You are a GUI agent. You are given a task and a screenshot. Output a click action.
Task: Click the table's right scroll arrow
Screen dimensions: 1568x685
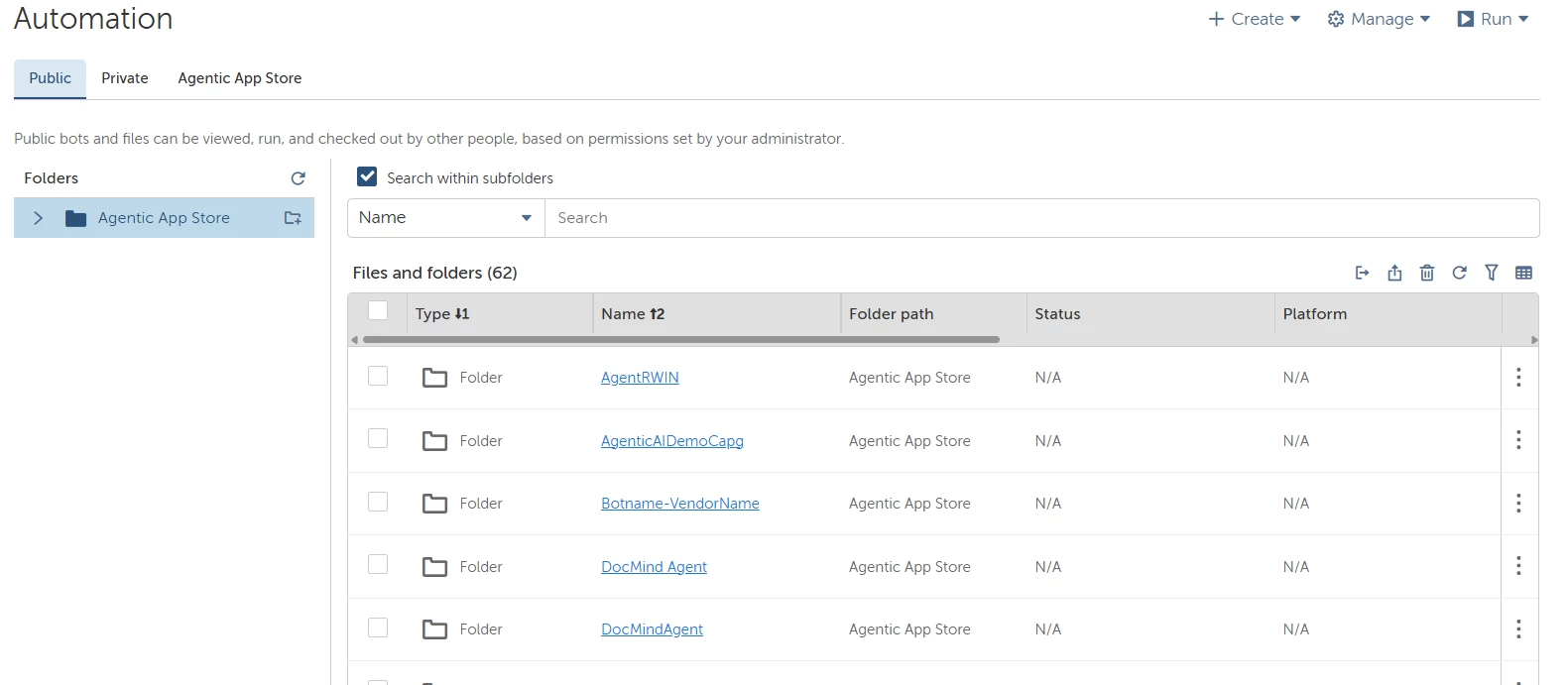[1534, 340]
